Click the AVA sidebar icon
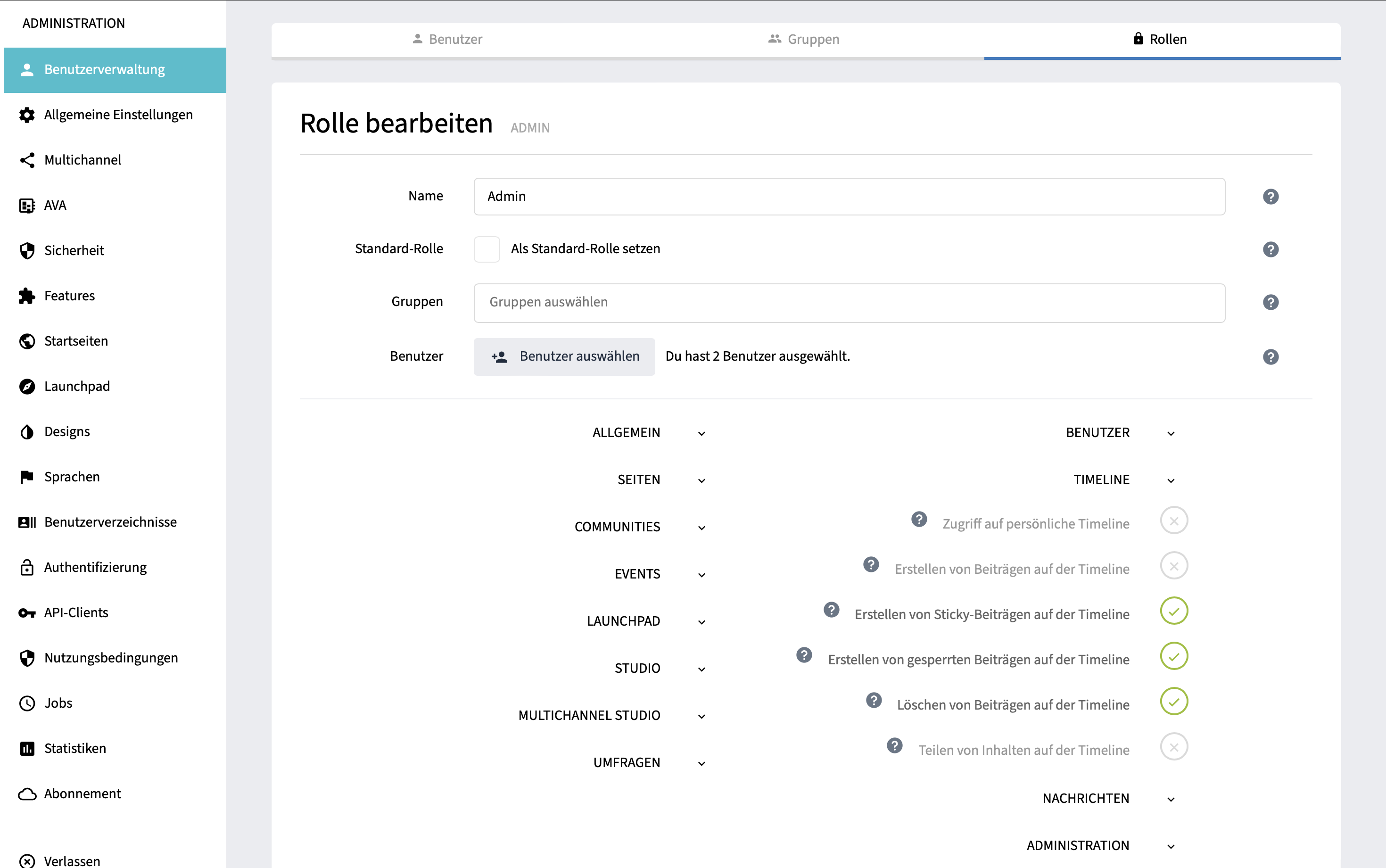Viewport: 1386px width, 868px height. click(27, 206)
